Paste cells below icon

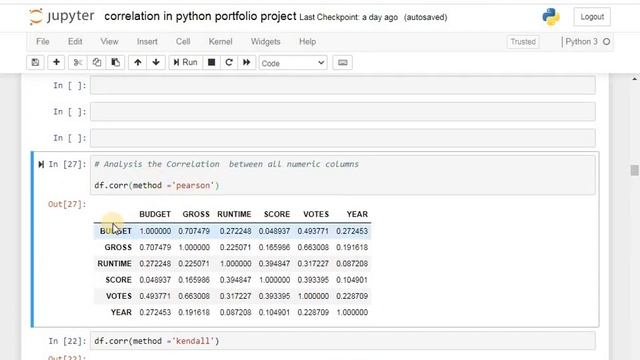pos(116,62)
